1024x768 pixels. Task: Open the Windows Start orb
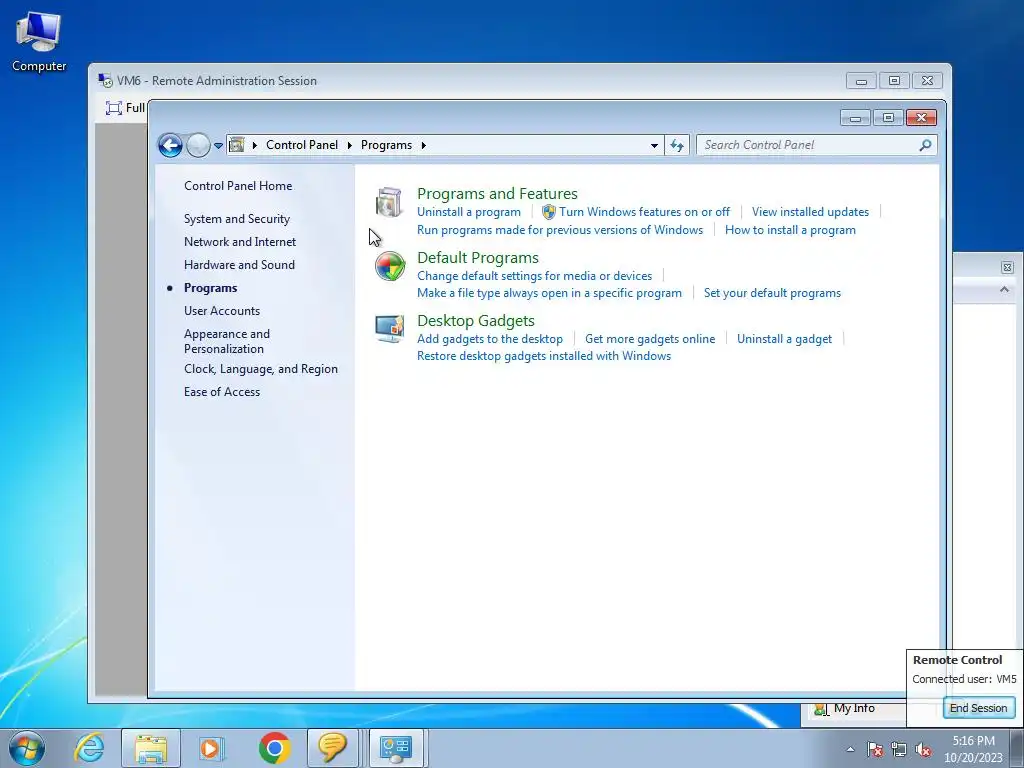tap(27, 748)
